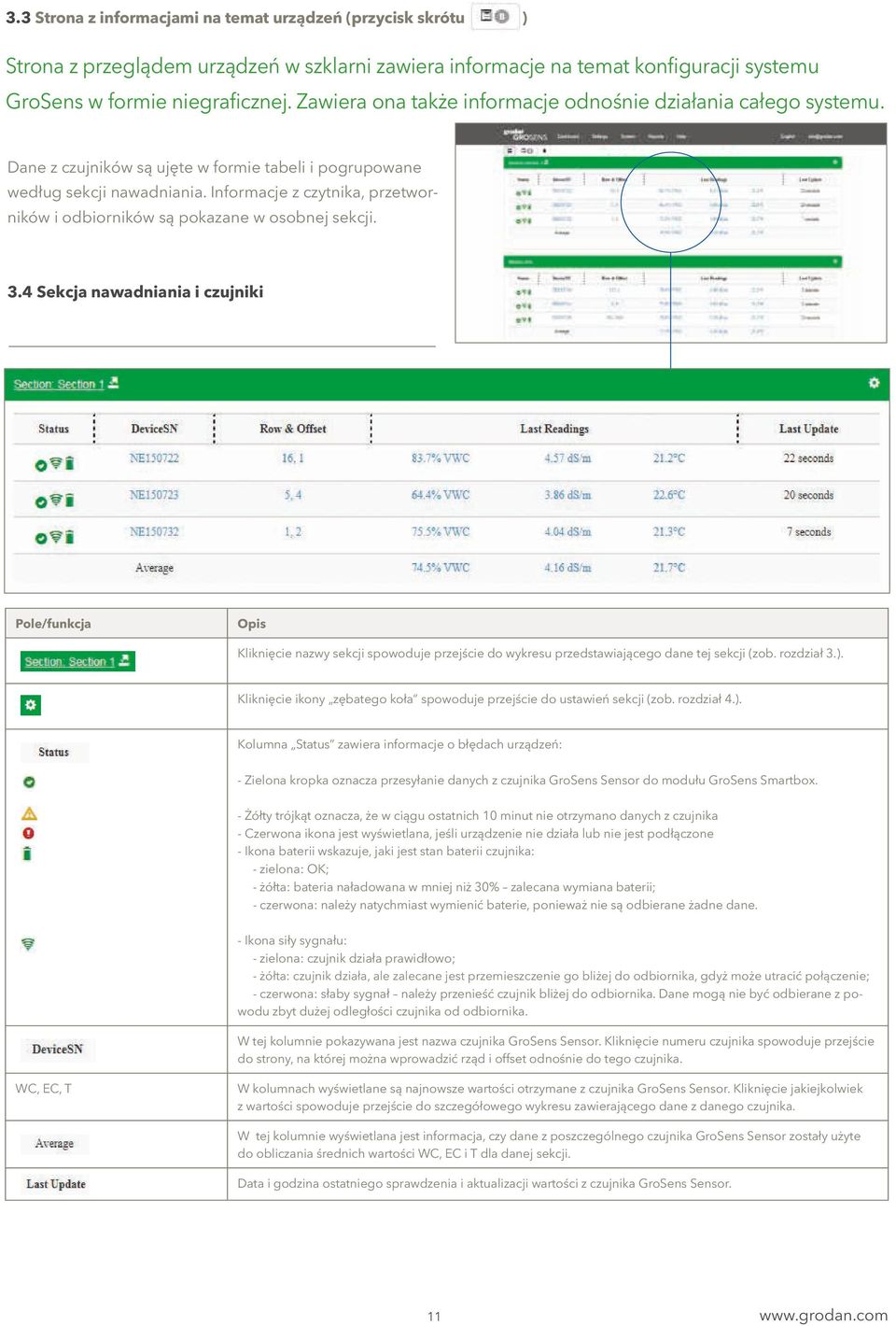Click the overview page screenshot thumbnail

pyautogui.click(x=670, y=233)
